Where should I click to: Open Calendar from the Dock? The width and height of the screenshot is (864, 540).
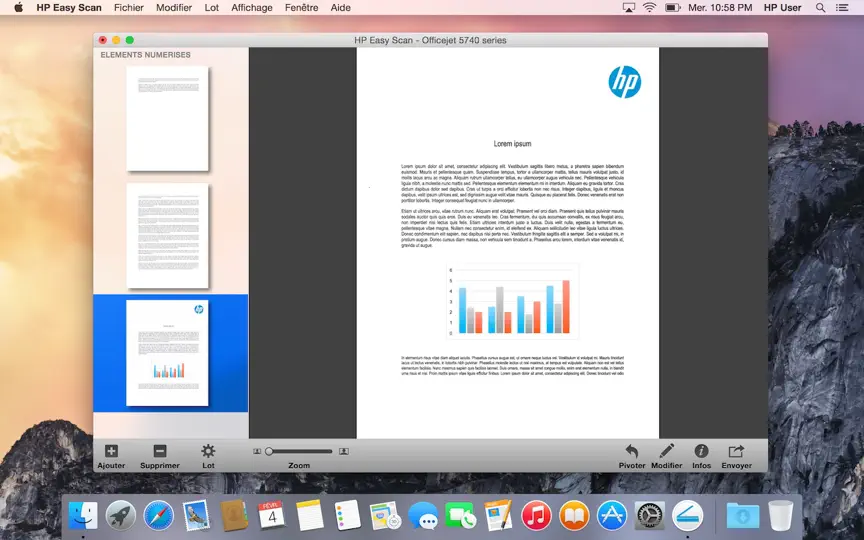tap(272, 516)
